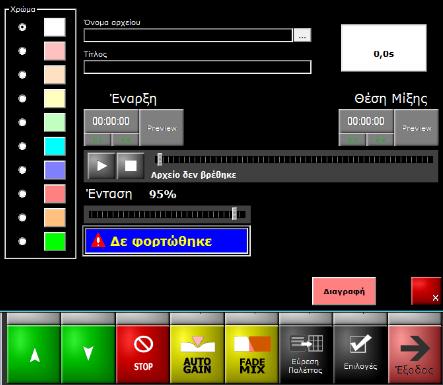Viewport: 443px width, 385px height.
Task: Pick the blue-violet color swatch
Action: coord(55,170)
